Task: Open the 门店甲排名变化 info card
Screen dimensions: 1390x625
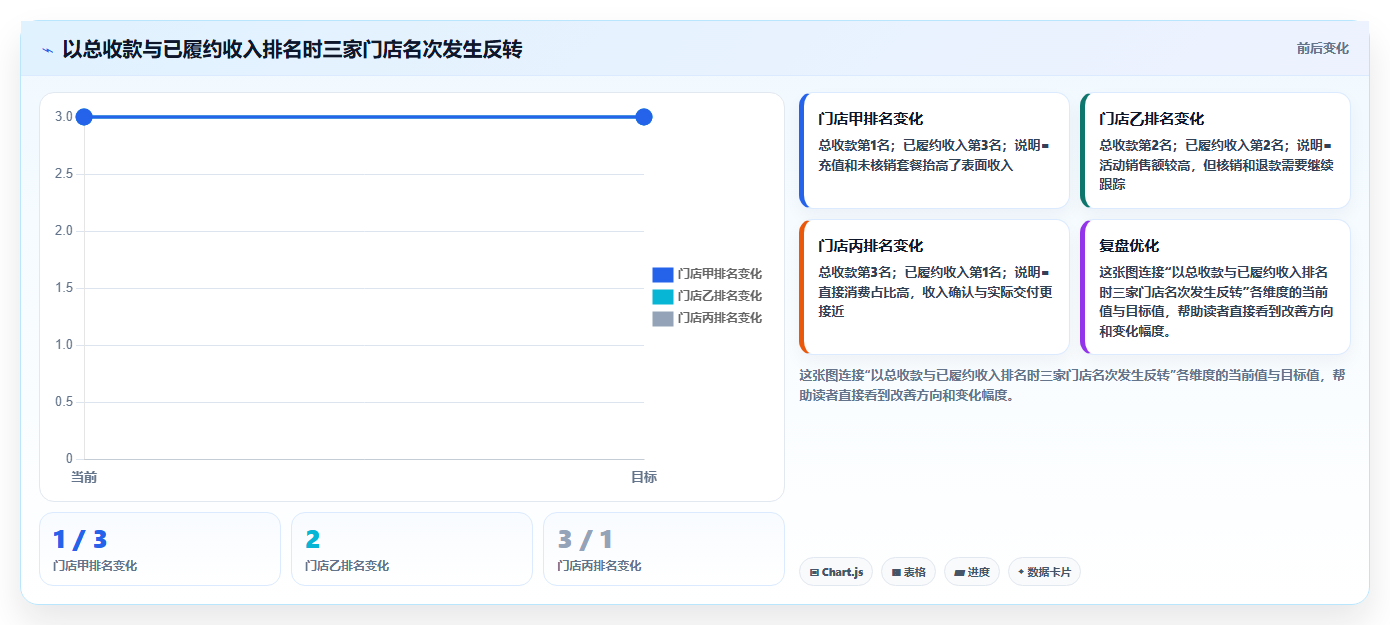Action: pyautogui.click(x=934, y=150)
